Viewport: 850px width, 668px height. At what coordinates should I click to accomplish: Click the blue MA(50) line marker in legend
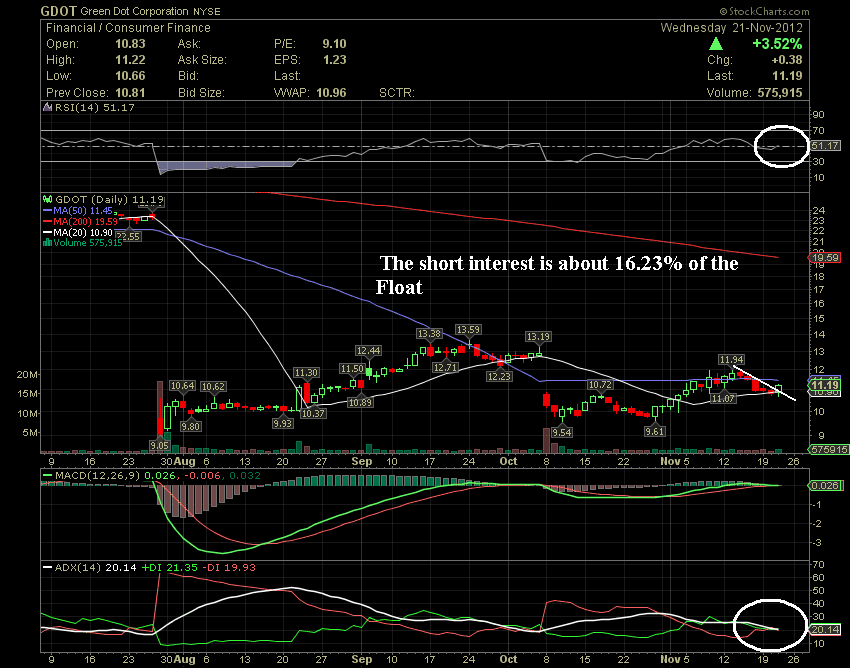point(48,211)
